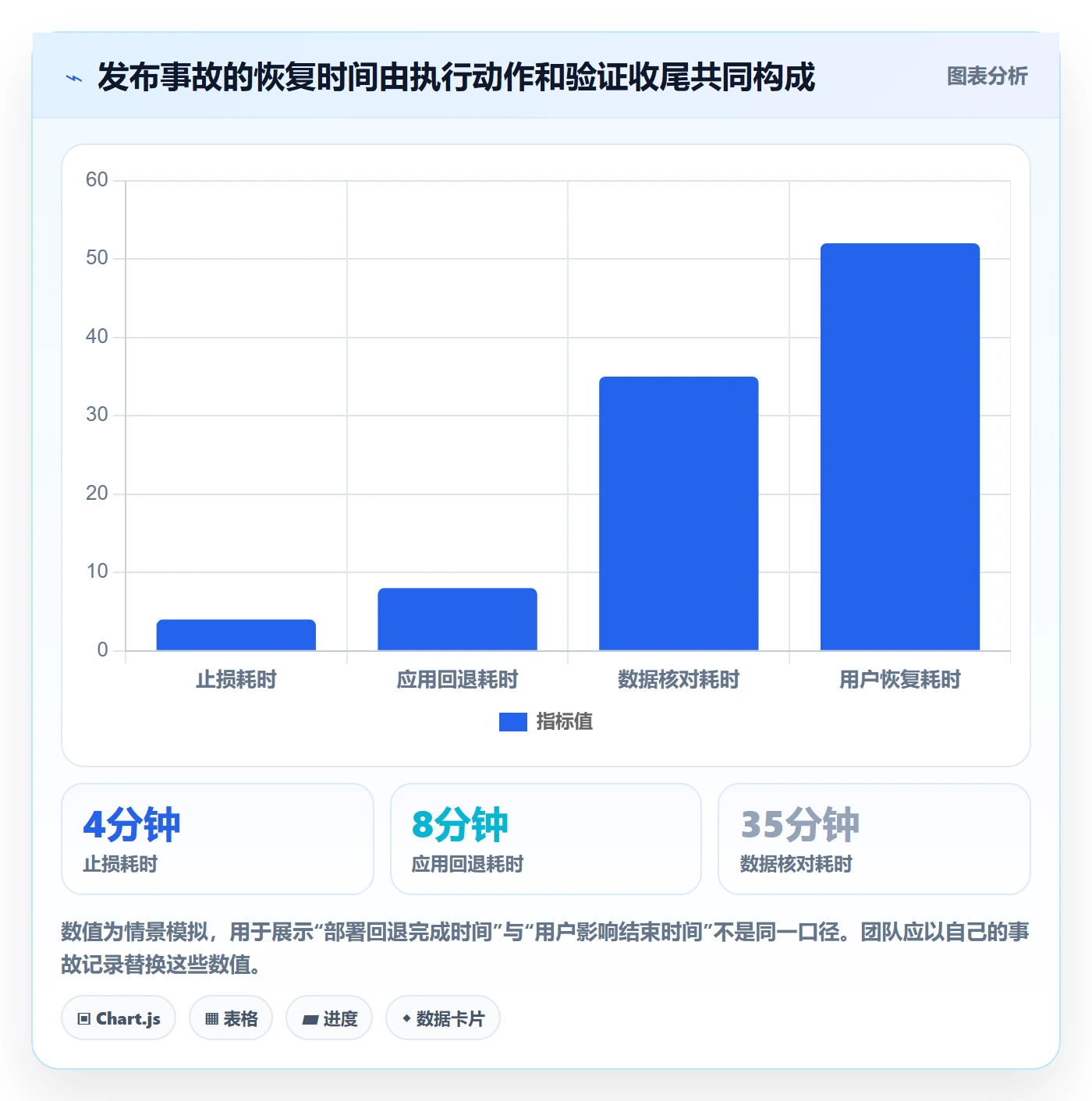Click the 用户恢复耗时 x-axis label
This screenshot has width=1092, height=1101.
click(x=900, y=680)
